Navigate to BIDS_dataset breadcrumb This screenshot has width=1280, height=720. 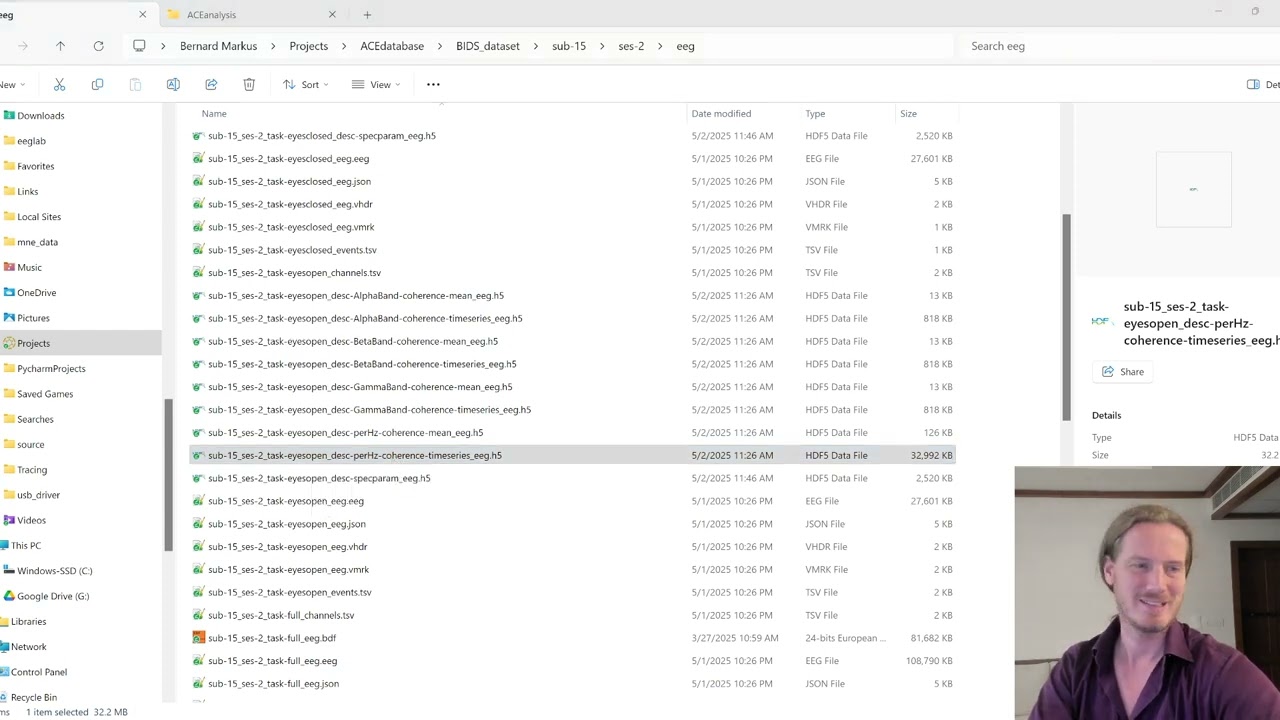click(x=488, y=46)
